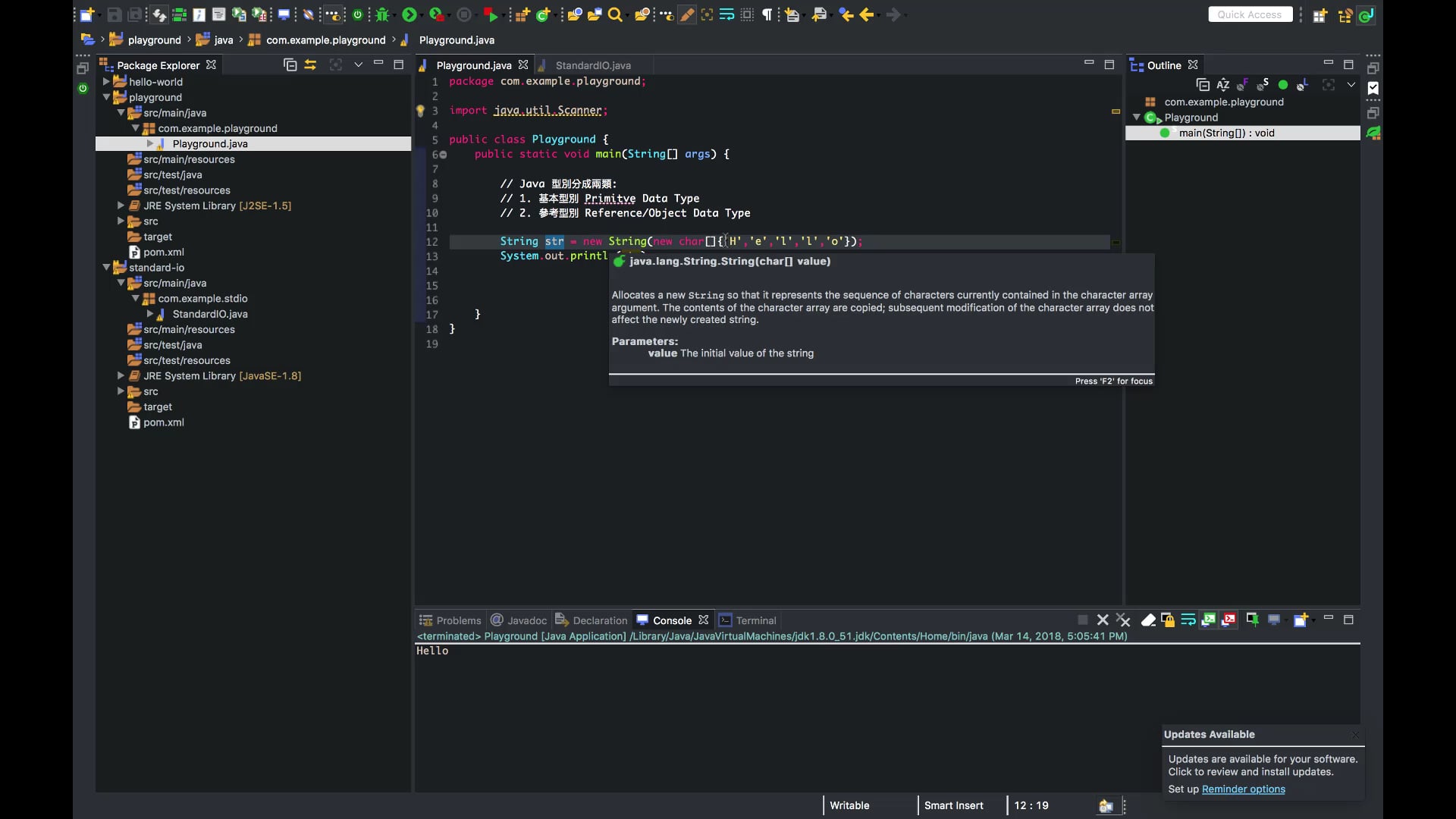Toggle Scroll Lock in the console
The height and width of the screenshot is (819, 1456).
1168,620
